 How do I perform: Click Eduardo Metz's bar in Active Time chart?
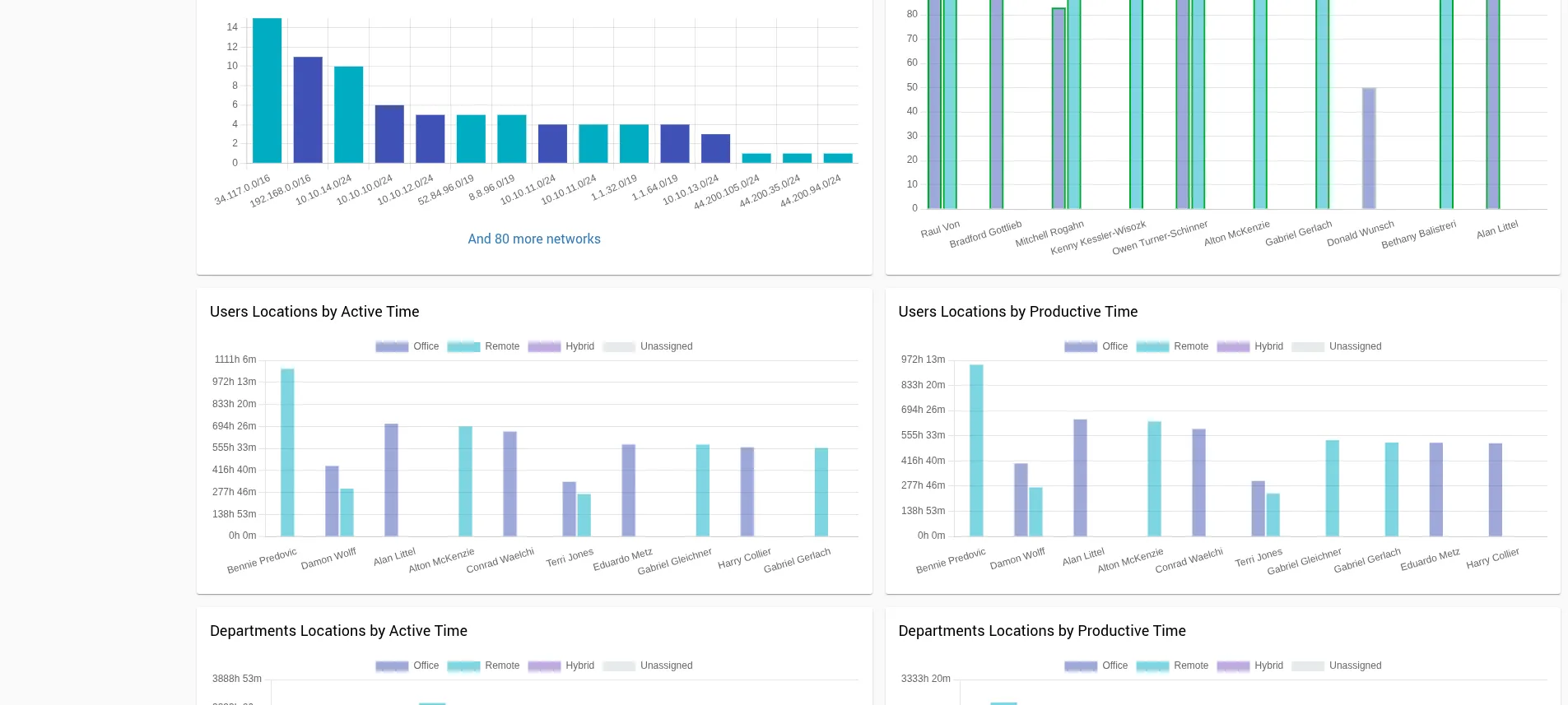(628, 490)
